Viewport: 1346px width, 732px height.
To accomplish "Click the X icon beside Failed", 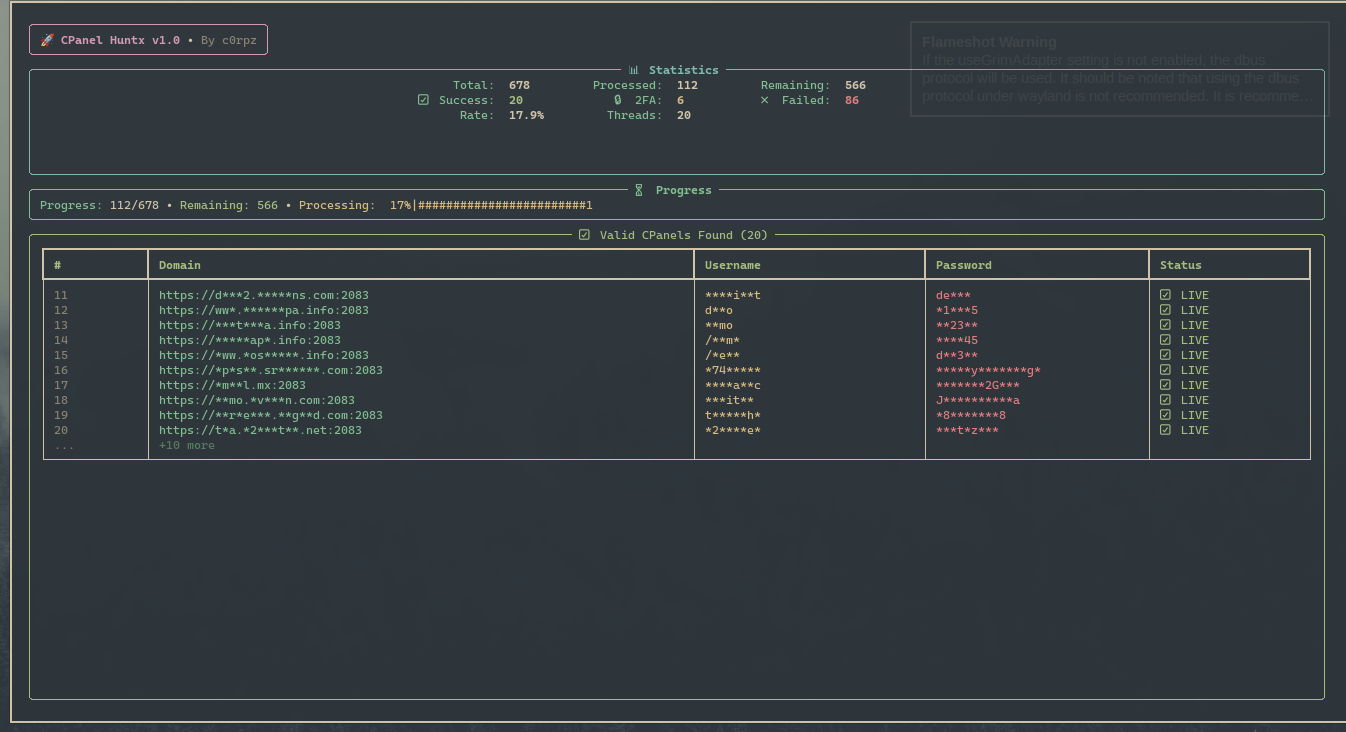I will tap(765, 100).
